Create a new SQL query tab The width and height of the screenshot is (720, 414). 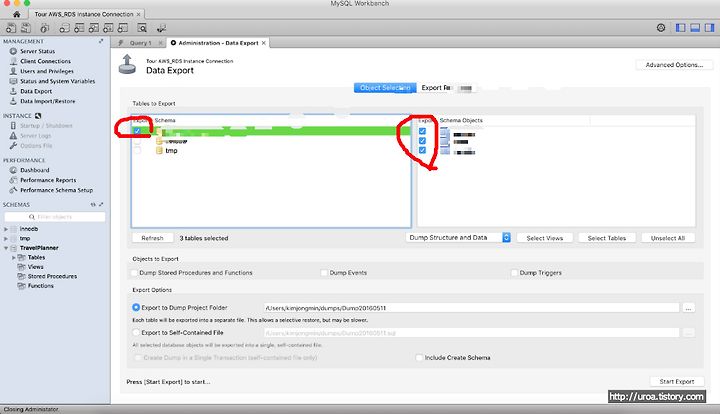coord(11,28)
